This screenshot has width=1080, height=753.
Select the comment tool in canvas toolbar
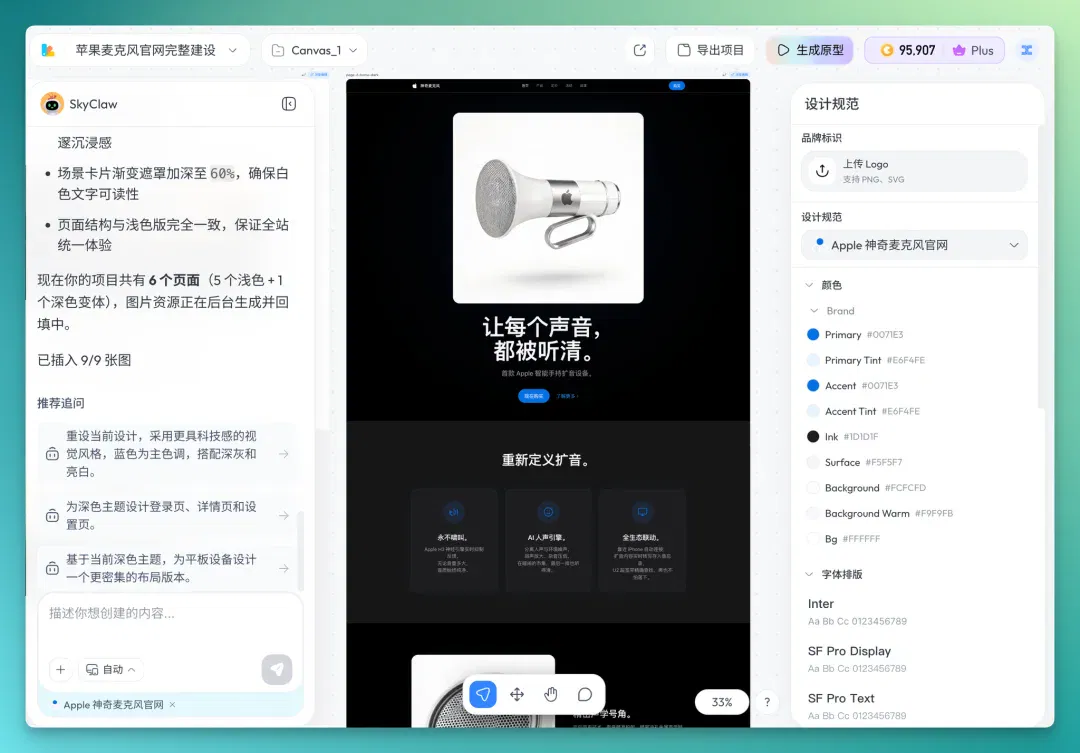[x=585, y=694]
